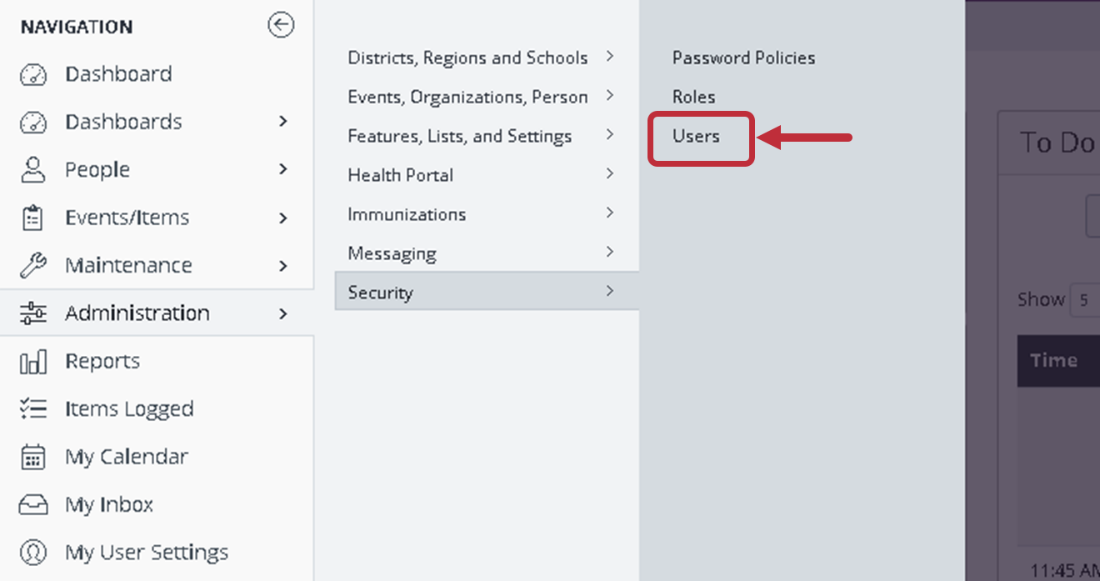Screen dimensions: 1100x581
Task: Open Password Policies
Action: point(743,58)
